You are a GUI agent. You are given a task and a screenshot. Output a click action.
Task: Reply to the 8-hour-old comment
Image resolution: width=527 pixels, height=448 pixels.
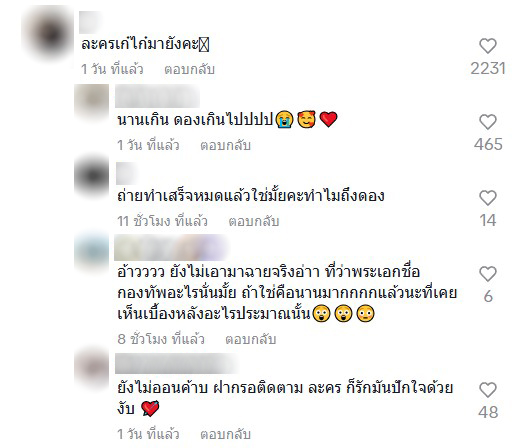pyautogui.click(x=250, y=339)
